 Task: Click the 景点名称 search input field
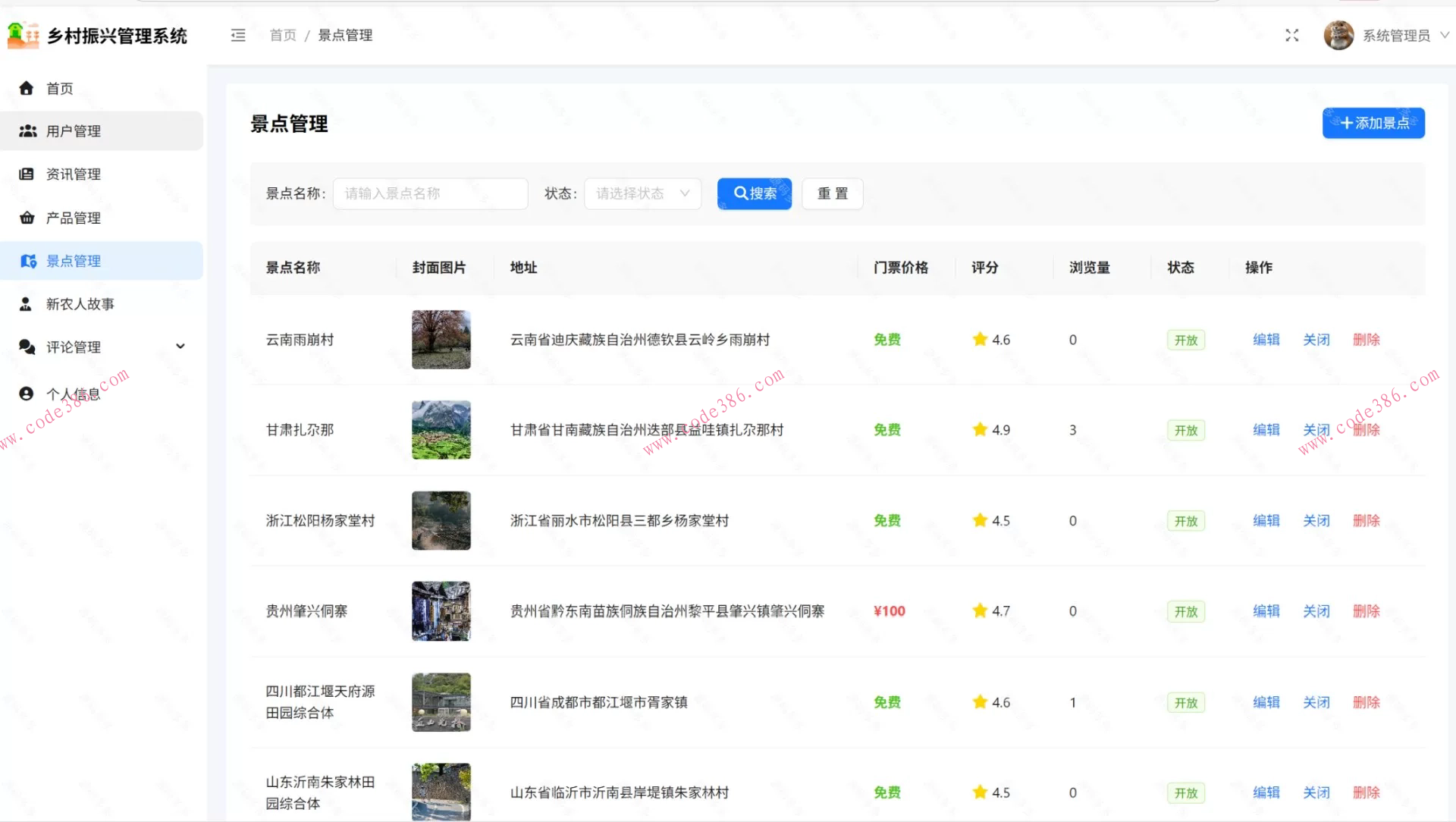tap(430, 193)
